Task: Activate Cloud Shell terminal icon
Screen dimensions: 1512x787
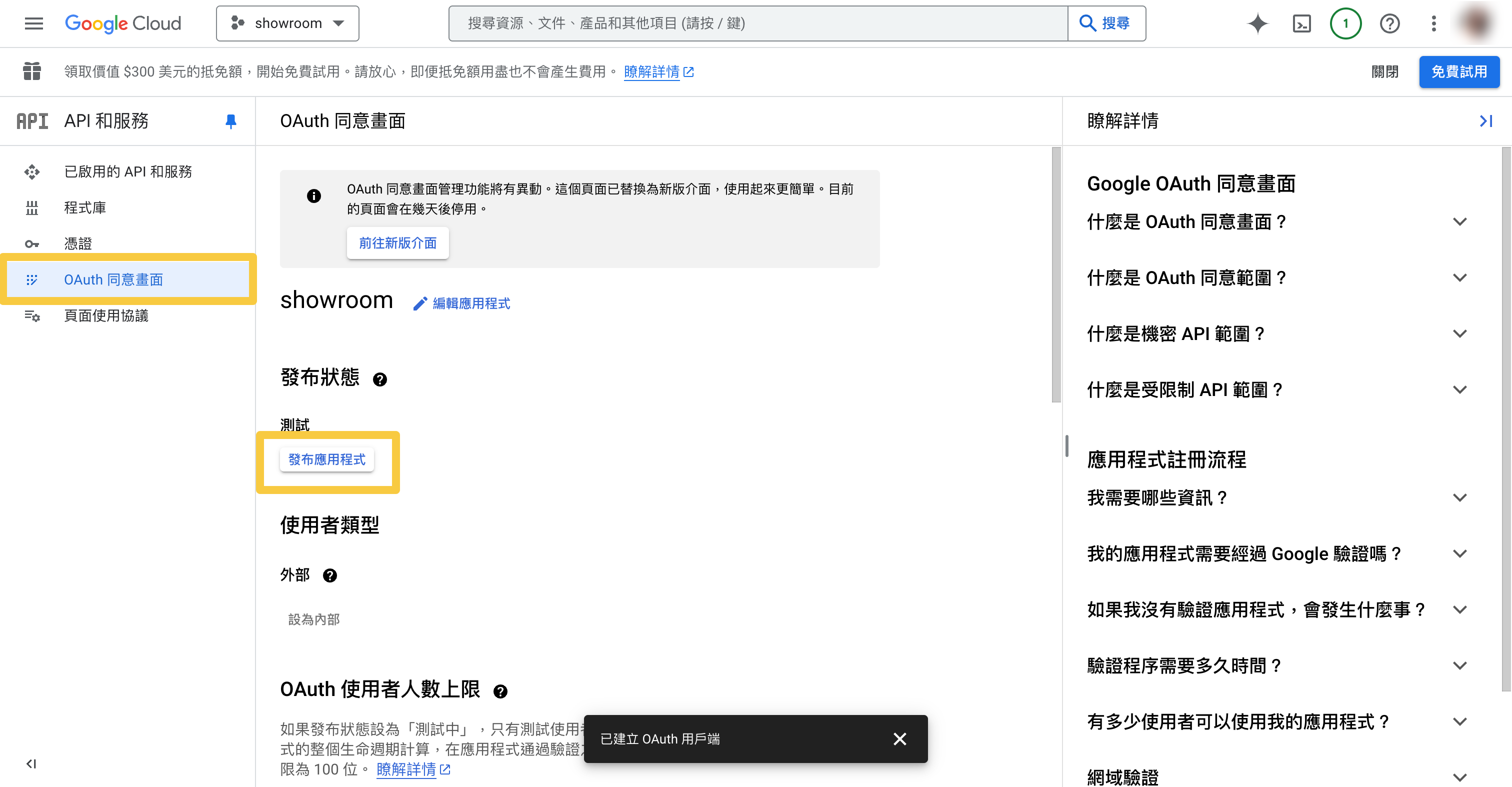Action: (x=1301, y=23)
